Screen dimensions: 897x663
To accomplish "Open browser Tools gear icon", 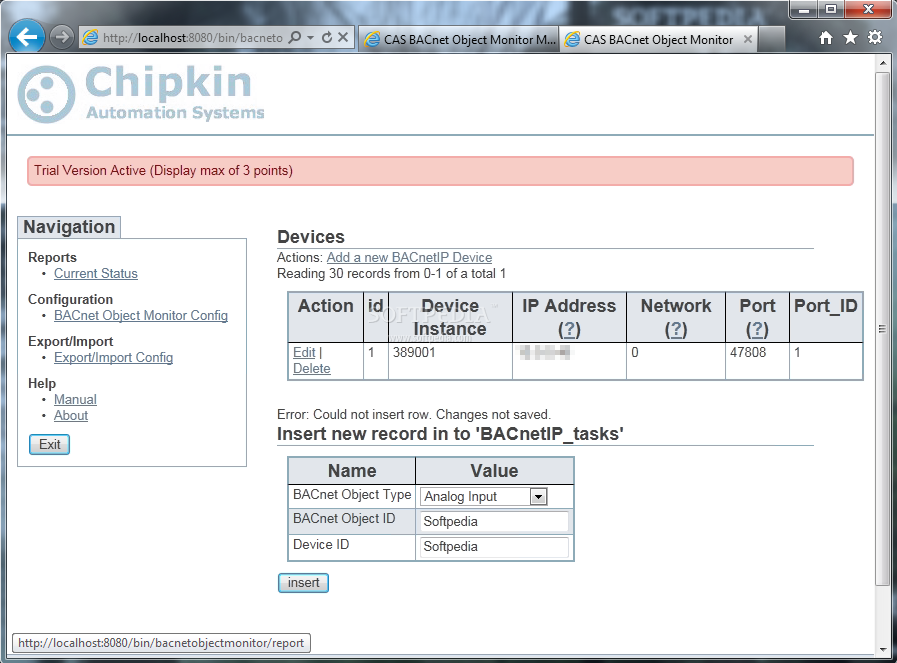I will 875,38.
